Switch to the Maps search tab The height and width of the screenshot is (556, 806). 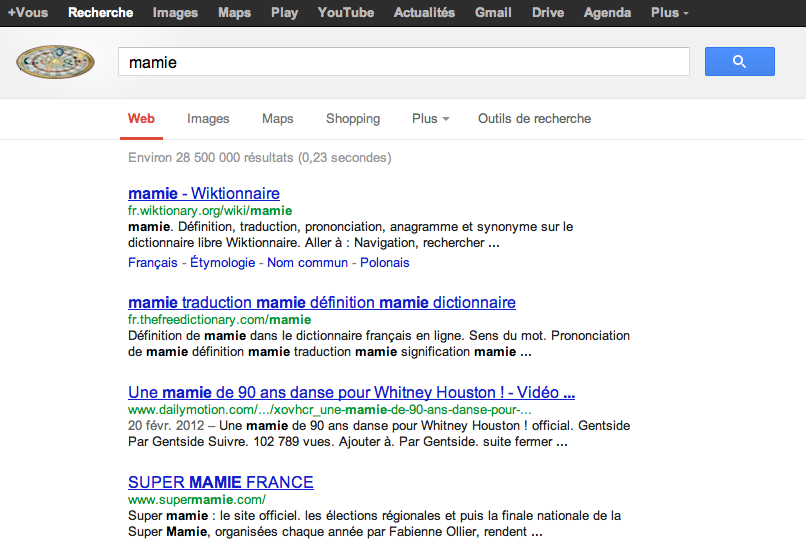[277, 119]
